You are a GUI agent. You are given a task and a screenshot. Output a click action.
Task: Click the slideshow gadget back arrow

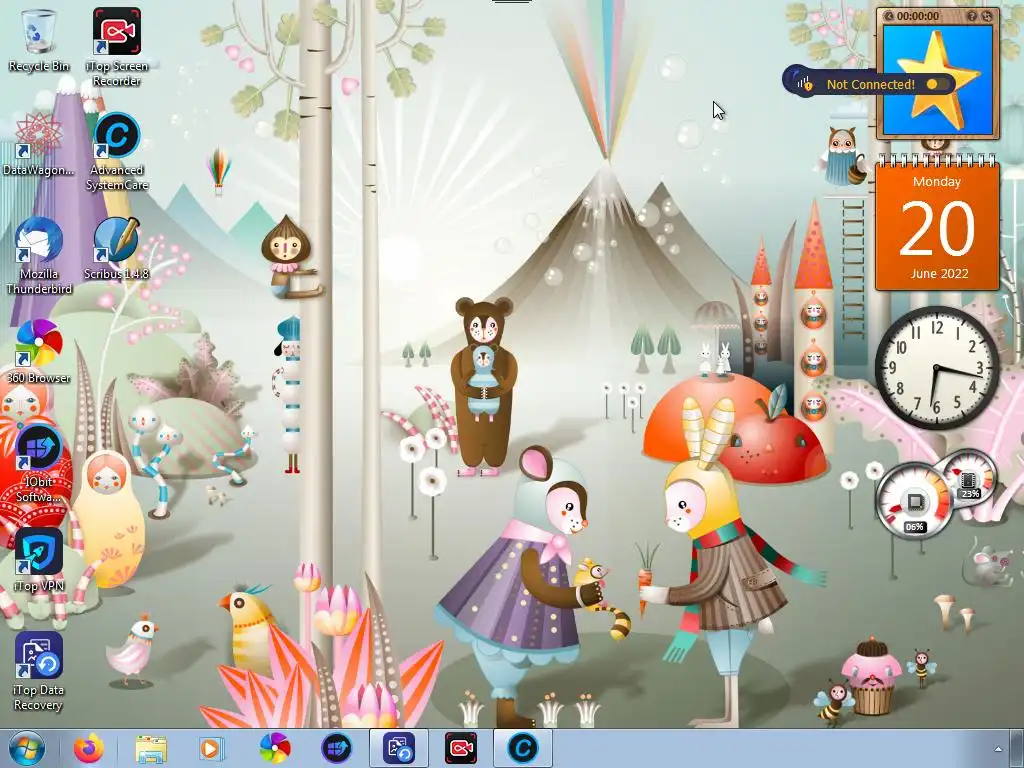888,16
